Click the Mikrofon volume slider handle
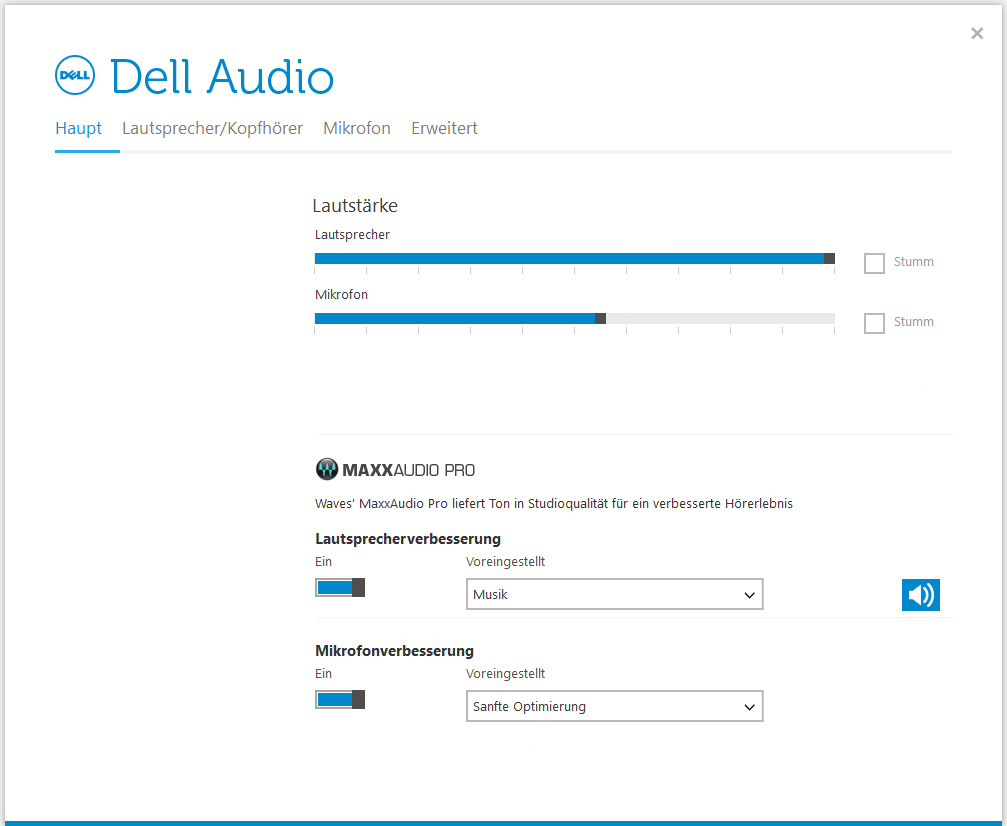Screen dimensions: 1007x826 tap(600, 319)
